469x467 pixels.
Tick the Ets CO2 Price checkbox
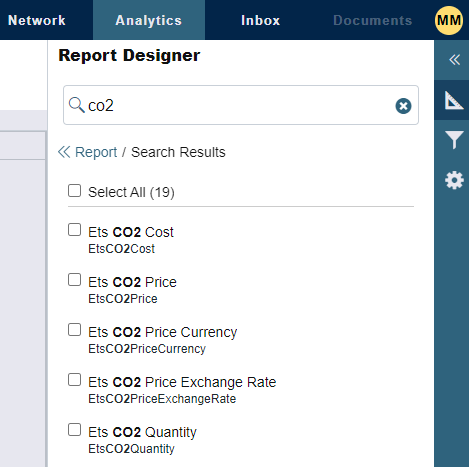pyautogui.click(x=74, y=280)
